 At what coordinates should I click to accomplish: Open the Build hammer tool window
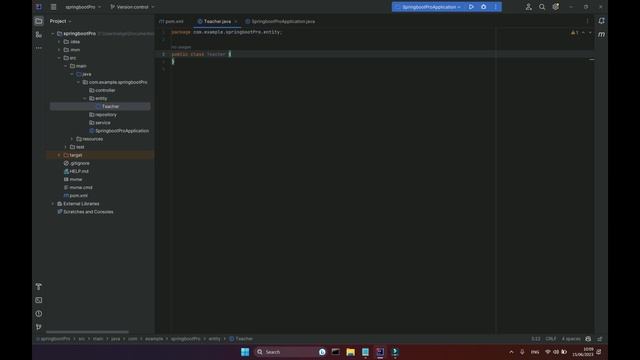tap(39, 287)
